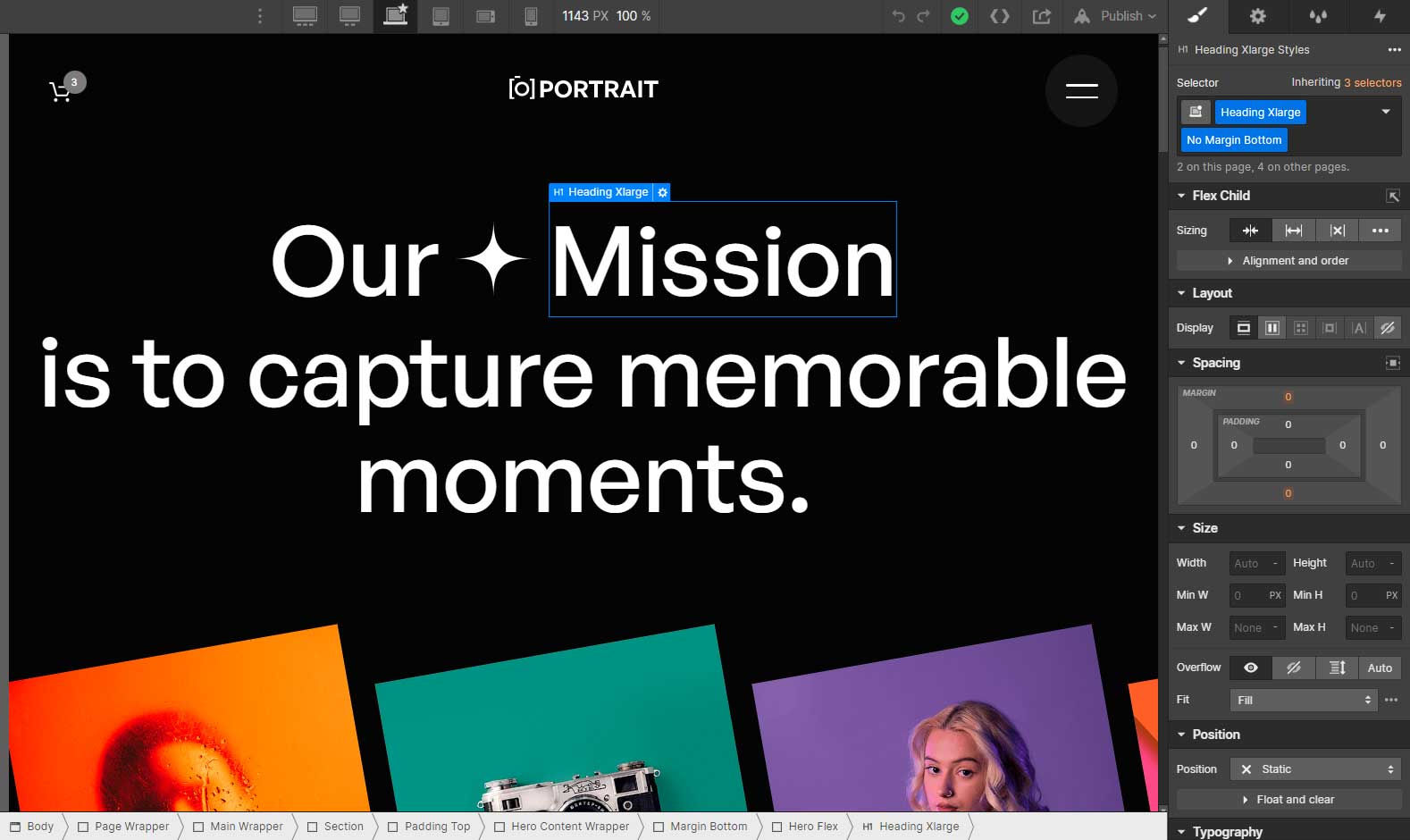Set display to inline
This screenshot has width=1410, height=840.
click(x=1359, y=328)
